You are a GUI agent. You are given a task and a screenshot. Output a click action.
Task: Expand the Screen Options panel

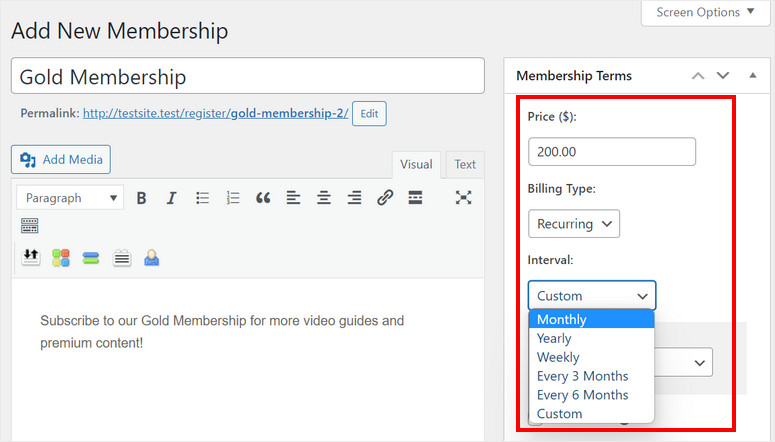[706, 13]
